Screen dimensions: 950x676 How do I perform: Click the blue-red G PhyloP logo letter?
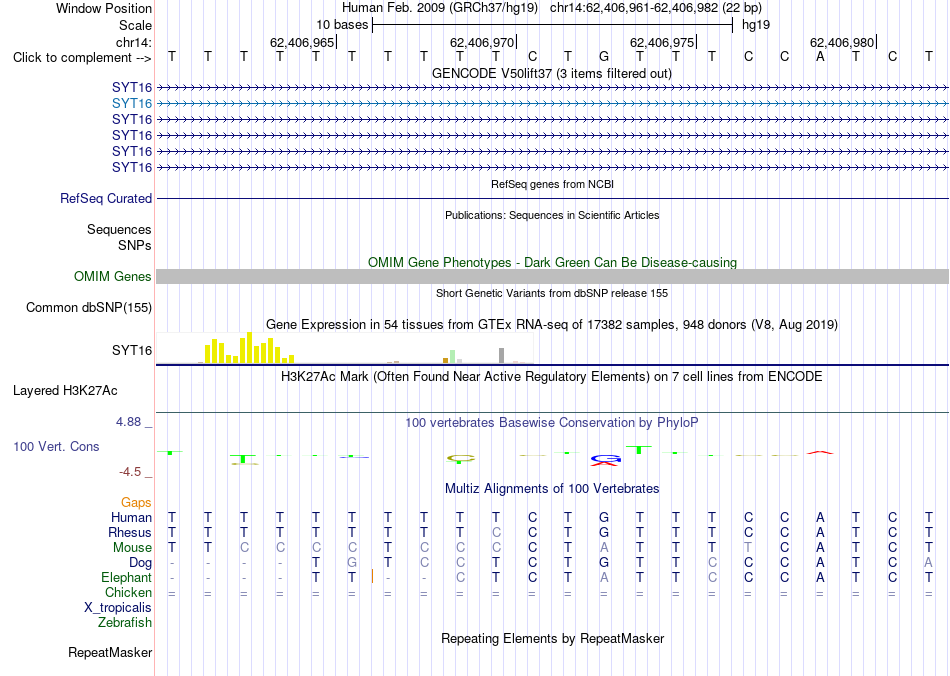pos(605,460)
